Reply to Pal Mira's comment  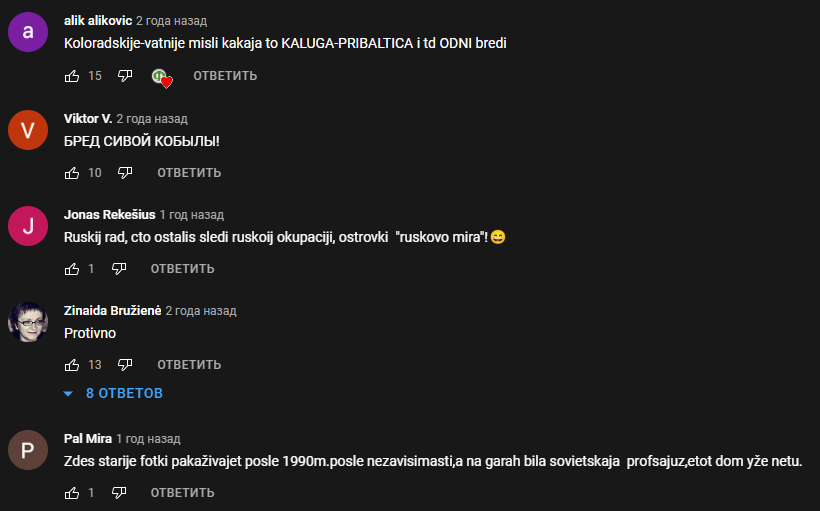[x=183, y=493]
